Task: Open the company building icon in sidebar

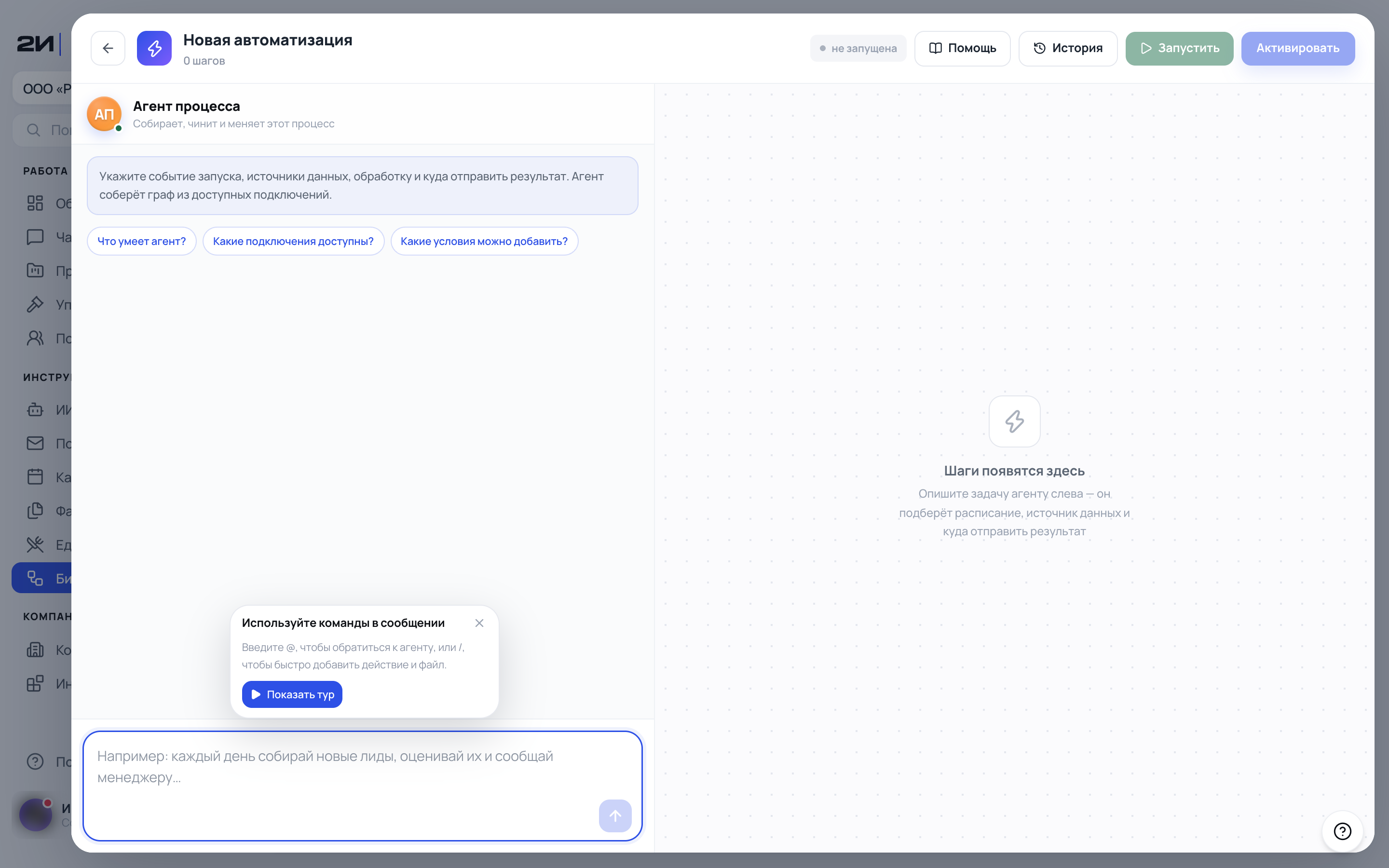Action: click(x=35, y=650)
